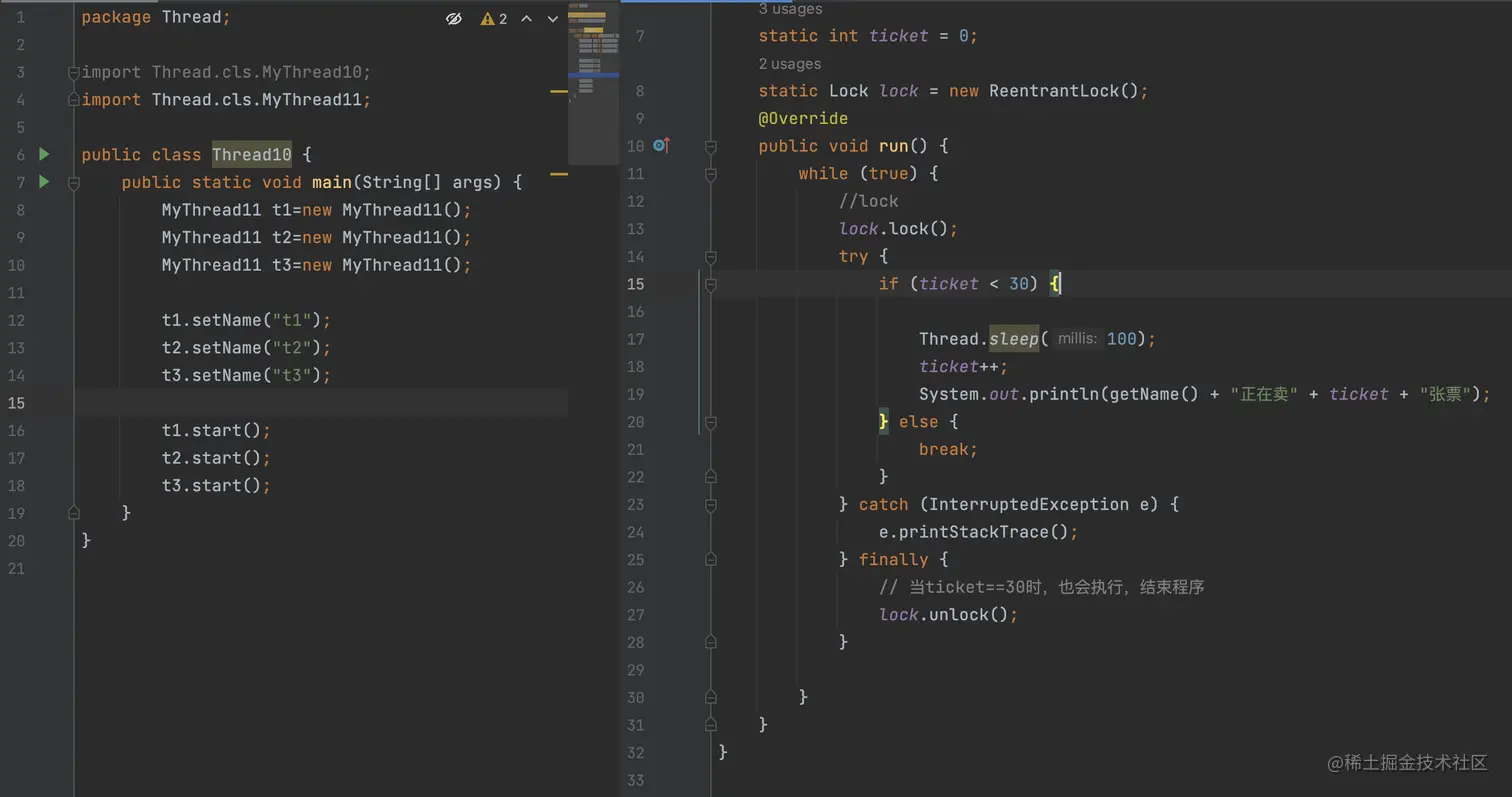Collapse the finally block fold marker
The image size is (1512, 797).
coord(710,560)
